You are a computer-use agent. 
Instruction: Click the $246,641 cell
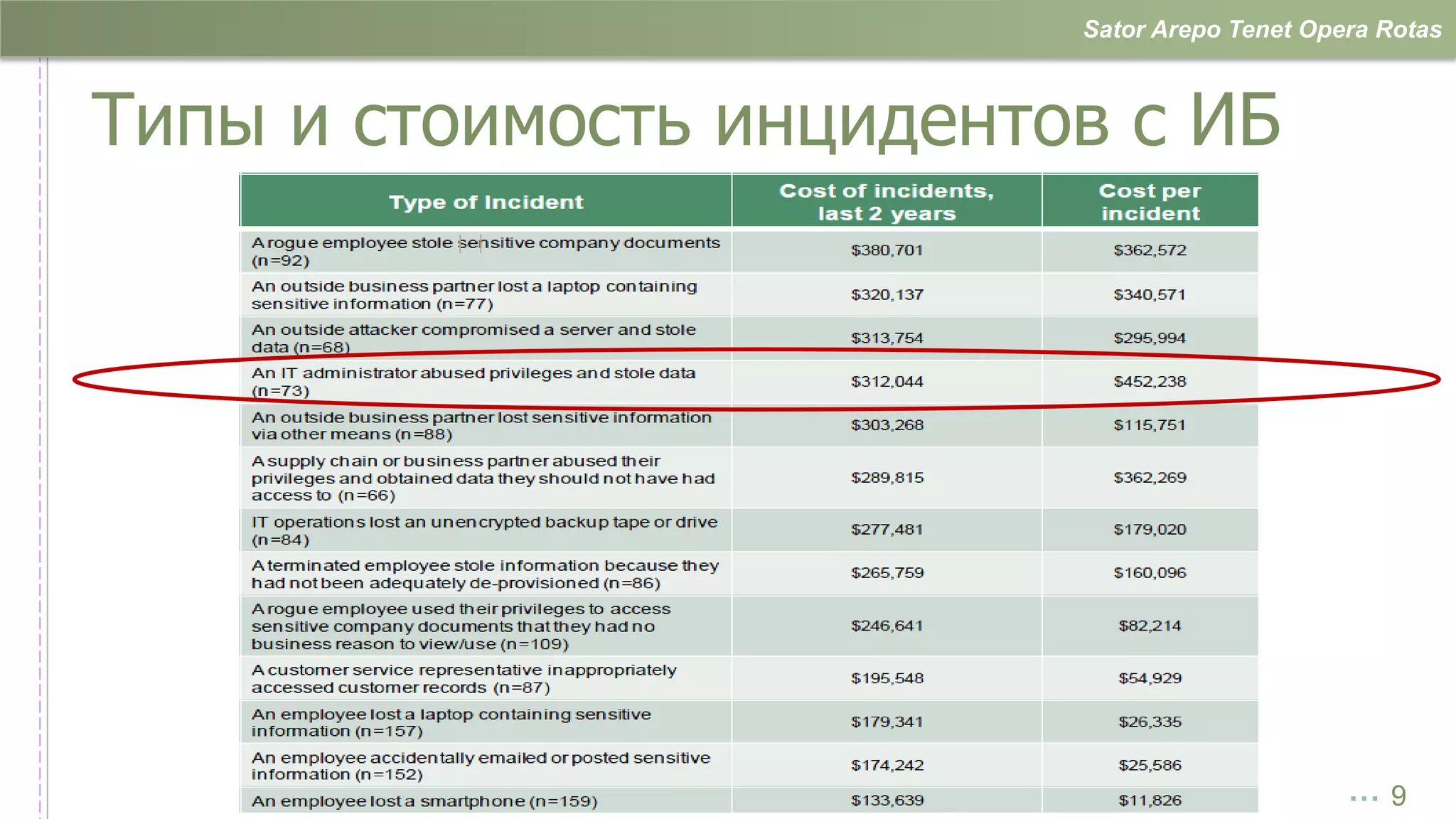point(887,626)
